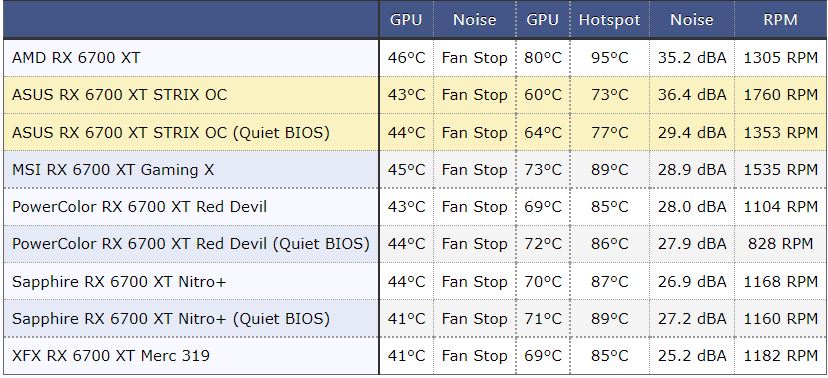Select PowerColor RX 6700 XT Red Devil name
This screenshot has height=378, width=828.
(x=139, y=207)
